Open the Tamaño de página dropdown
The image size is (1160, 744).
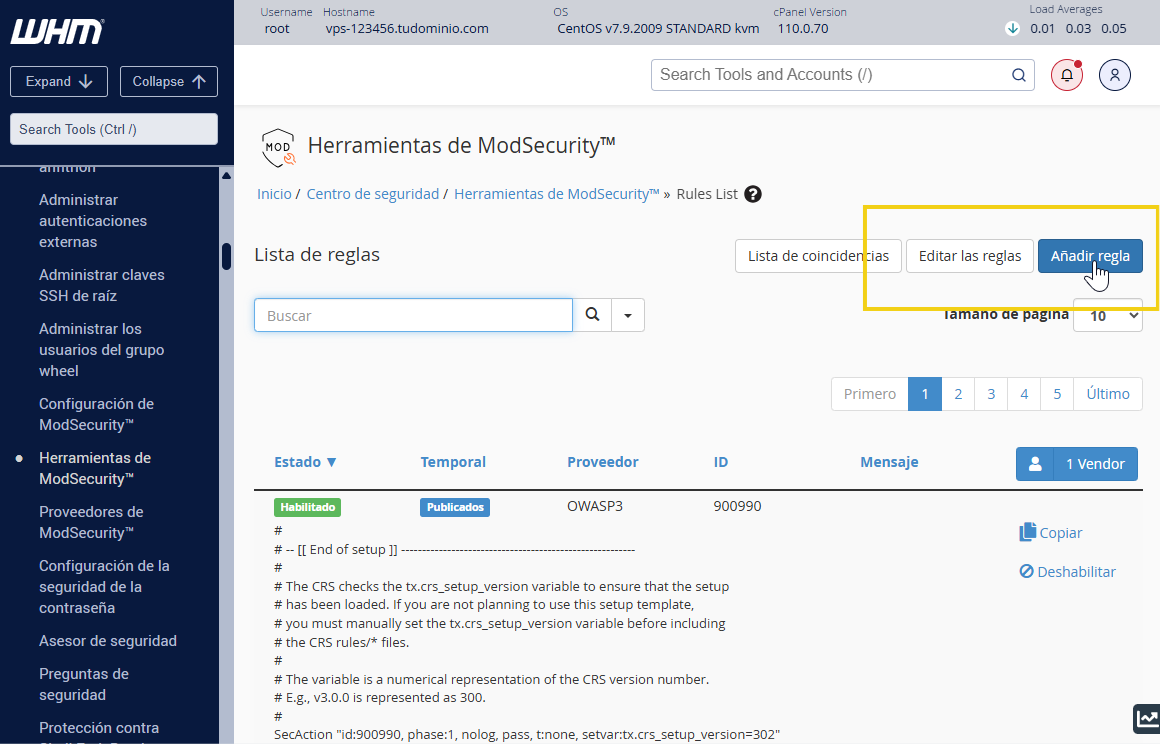(x=1107, y=316)
